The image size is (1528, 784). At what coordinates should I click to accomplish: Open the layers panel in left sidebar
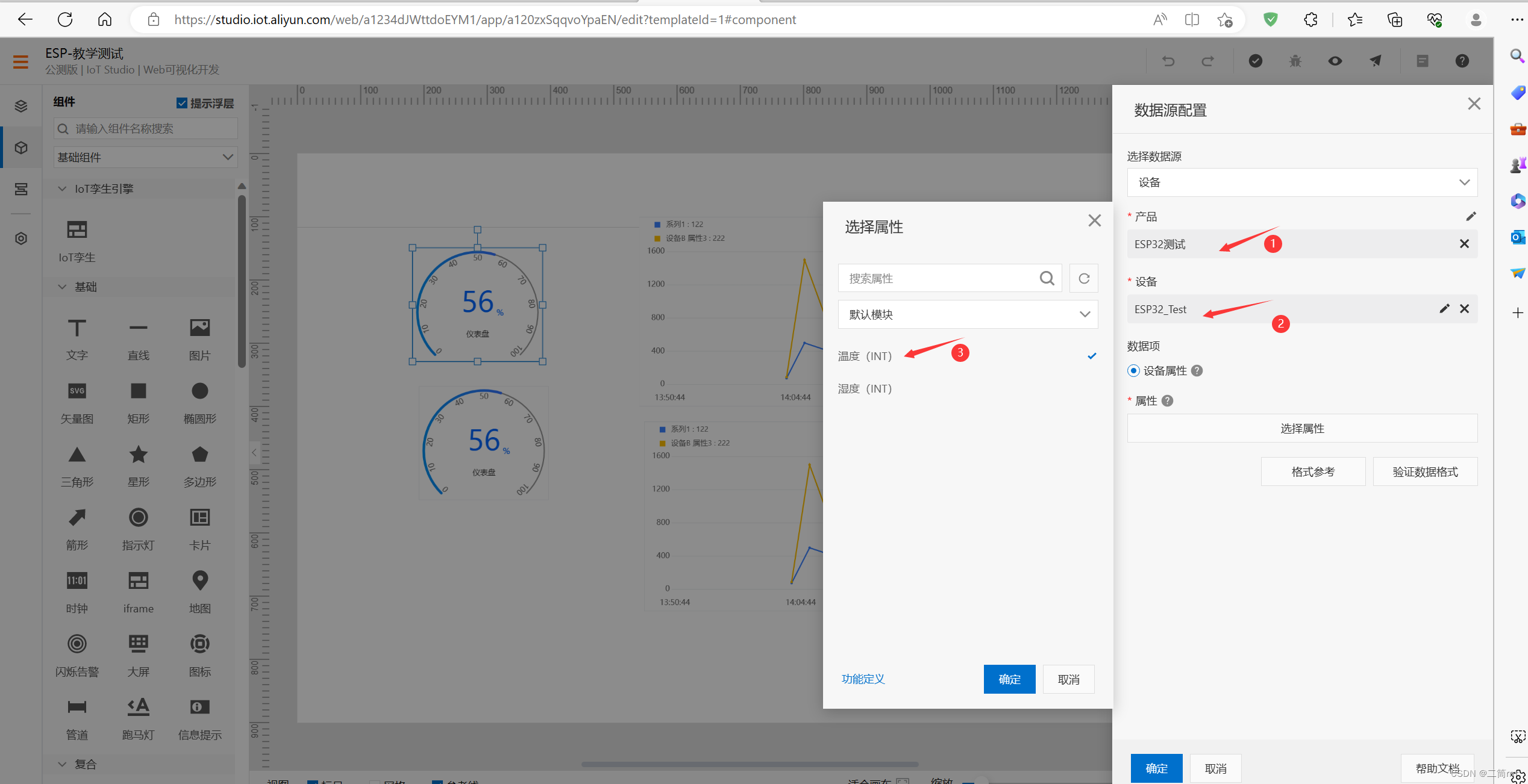click(21, 106)
